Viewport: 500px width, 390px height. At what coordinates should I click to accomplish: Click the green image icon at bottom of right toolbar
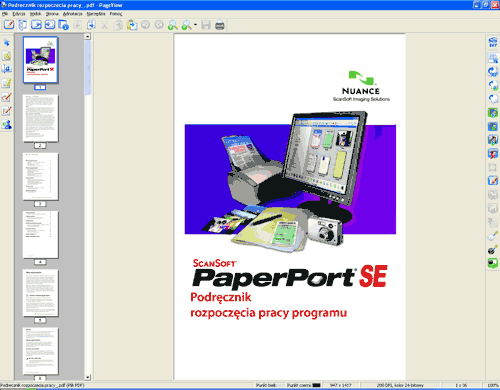[x=493, y=263]
